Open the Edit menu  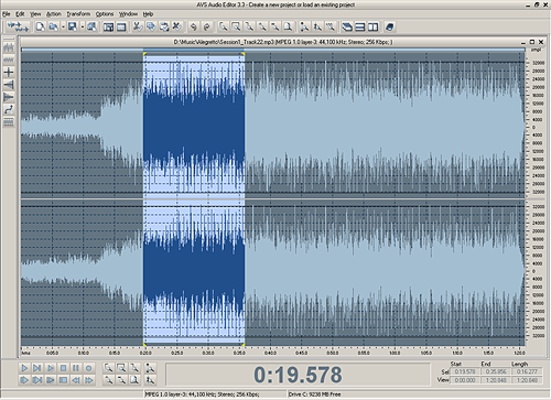point(20,14)
